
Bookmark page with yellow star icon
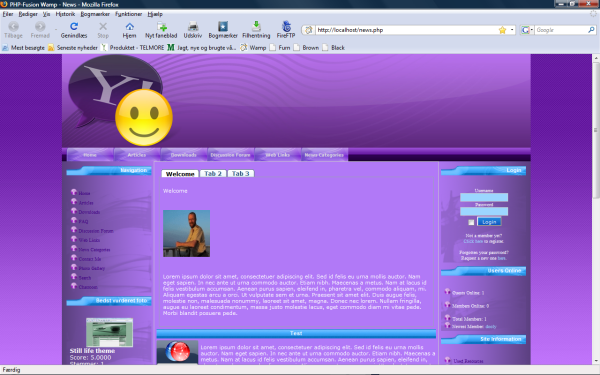(x=502, y=30)
